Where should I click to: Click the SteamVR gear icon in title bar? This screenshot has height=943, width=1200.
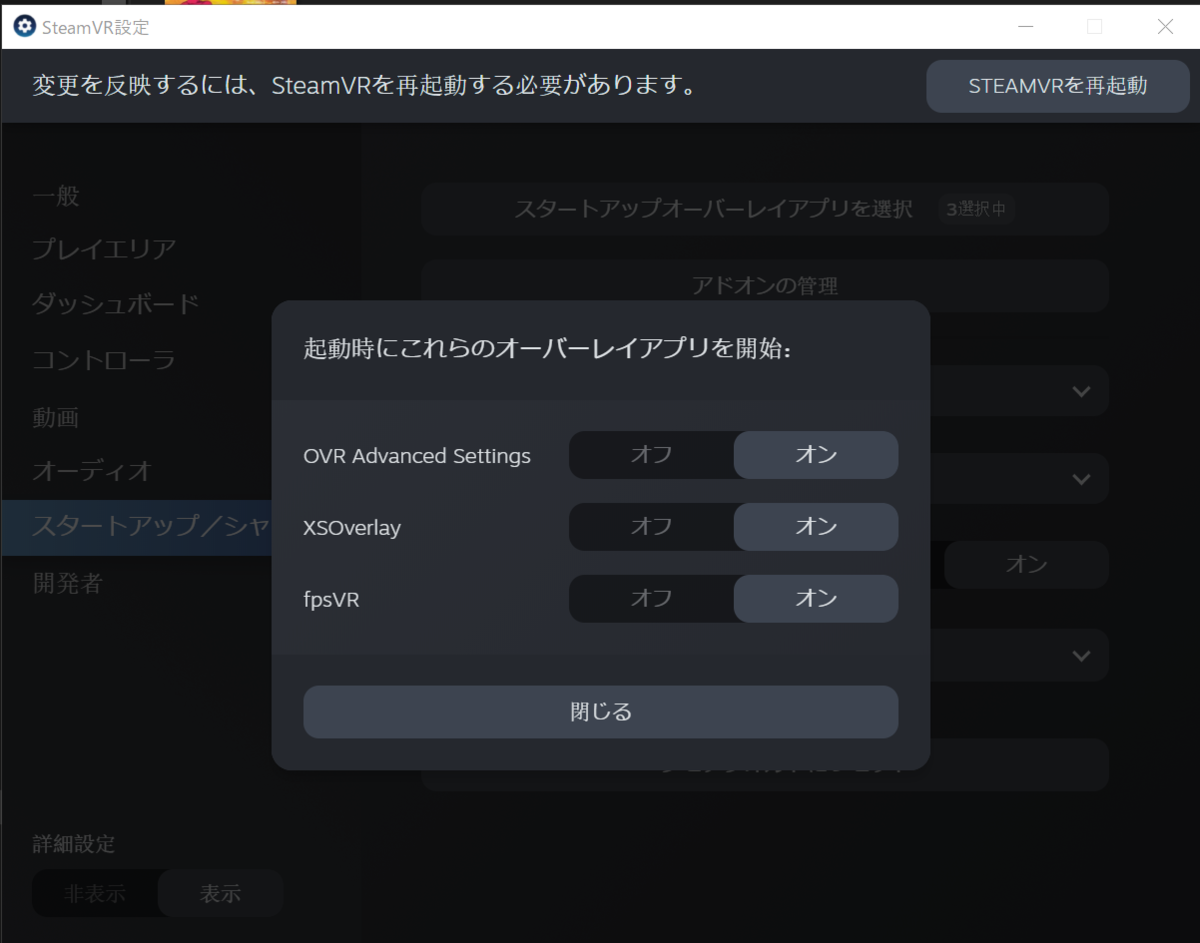click(x=25, y=27)
